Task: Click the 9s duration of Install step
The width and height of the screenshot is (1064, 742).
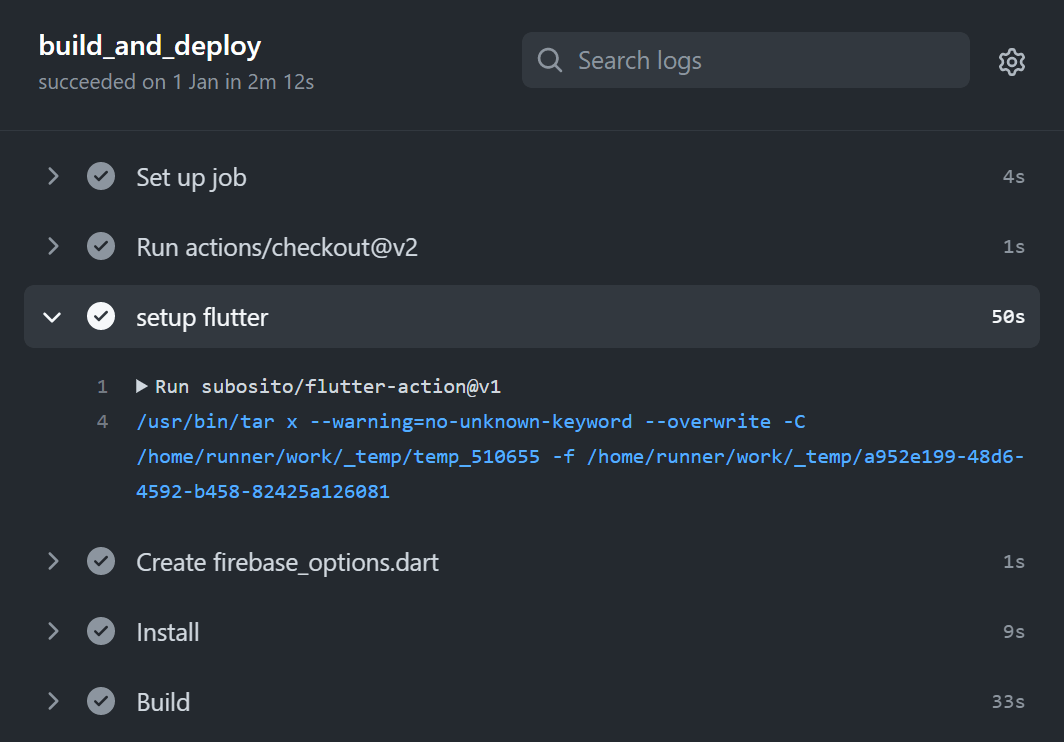Action: pos(1014,631)
